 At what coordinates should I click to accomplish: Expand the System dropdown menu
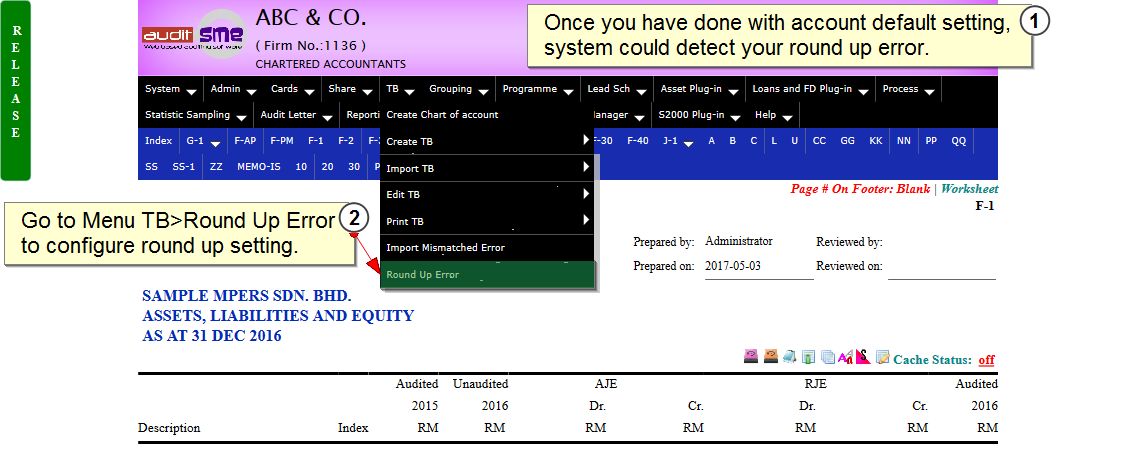pos(169,89)
